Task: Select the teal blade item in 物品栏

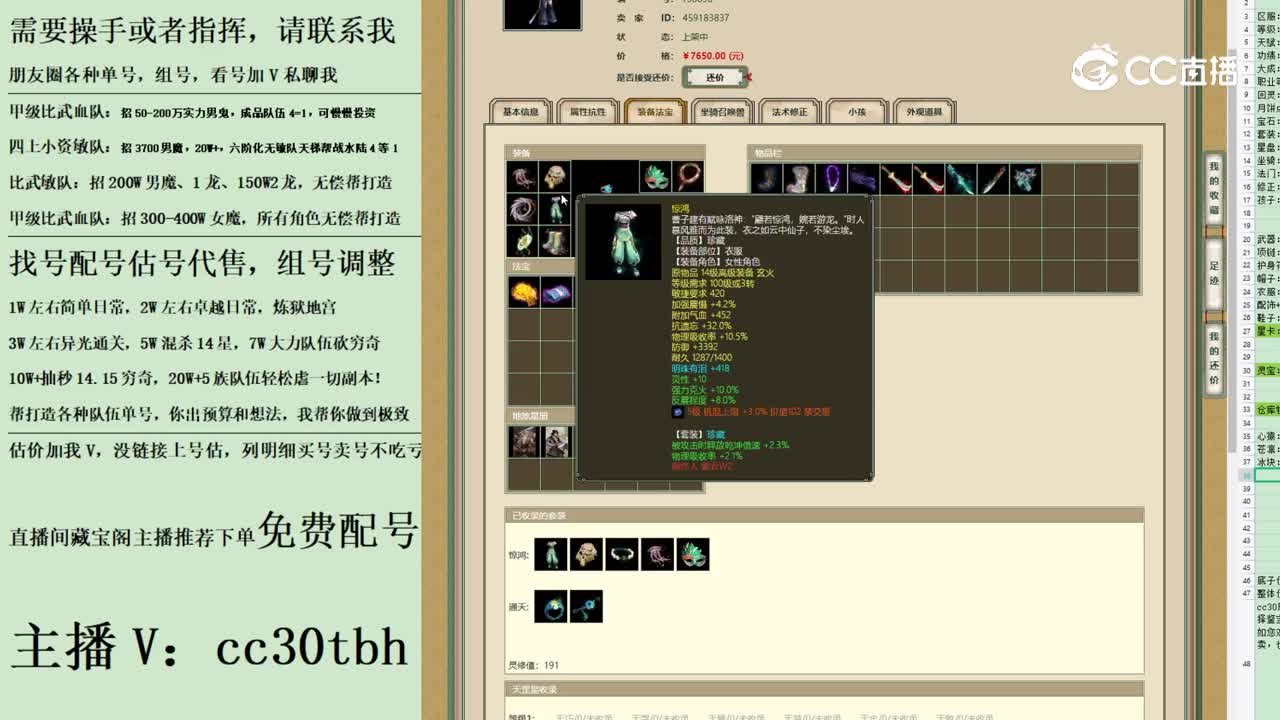Action: [x=961, y=179]
